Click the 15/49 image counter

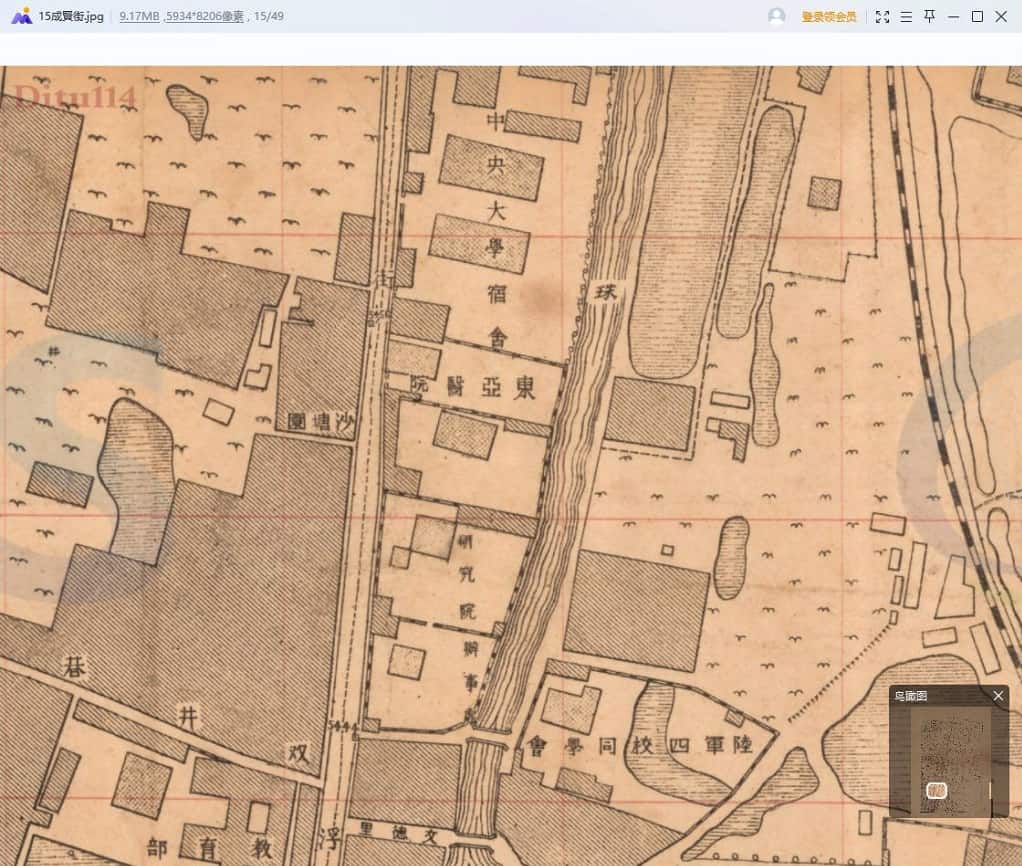click(269, 16)
